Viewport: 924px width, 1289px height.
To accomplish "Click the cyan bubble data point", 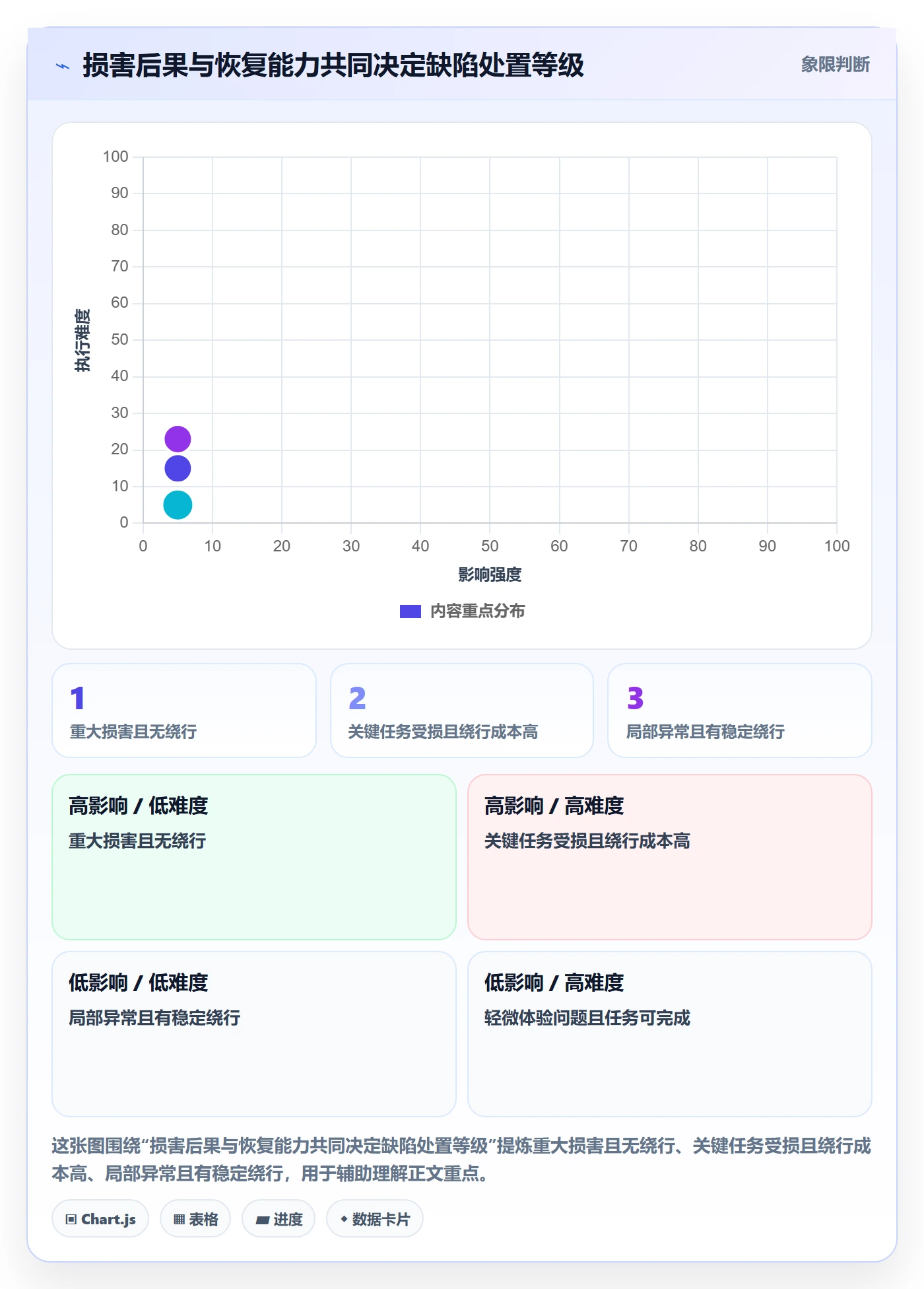I will pos(178,505).
